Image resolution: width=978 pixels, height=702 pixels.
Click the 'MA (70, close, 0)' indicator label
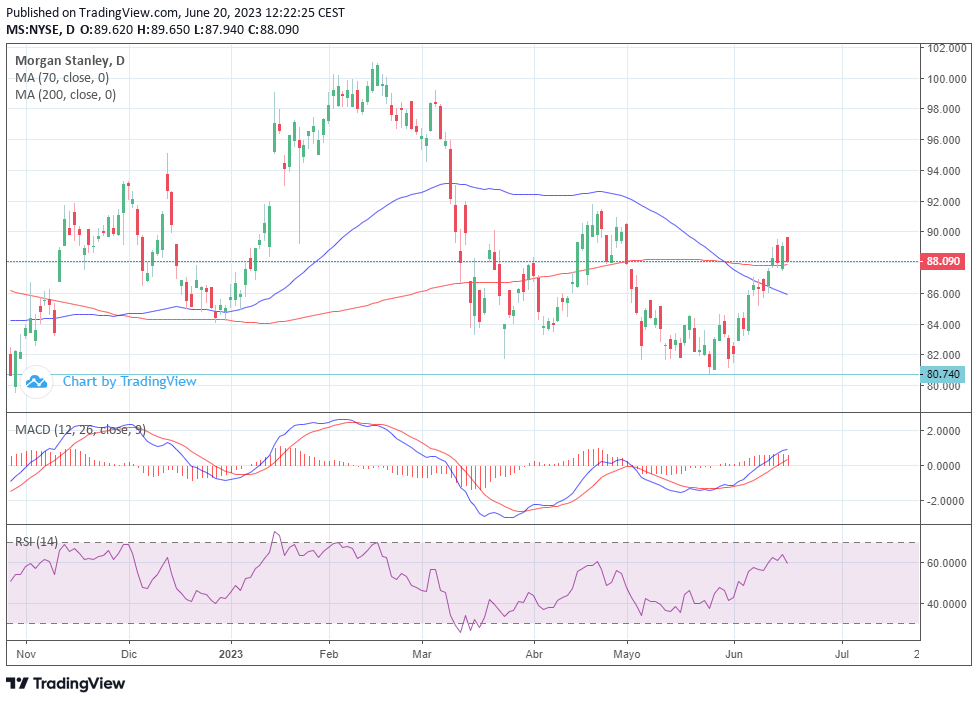tap(62, 77)
